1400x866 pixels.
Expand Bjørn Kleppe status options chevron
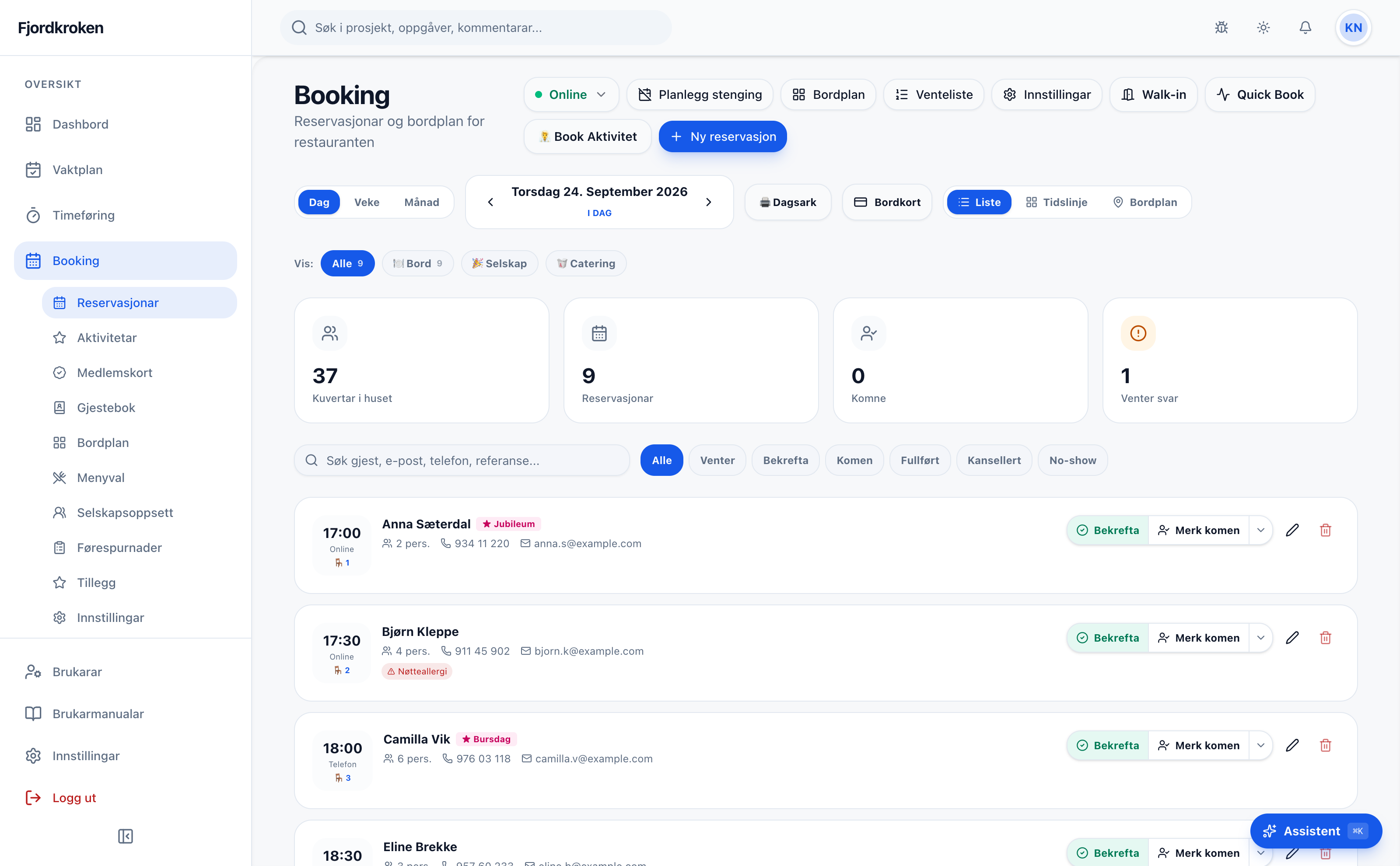coord(1261,638)
